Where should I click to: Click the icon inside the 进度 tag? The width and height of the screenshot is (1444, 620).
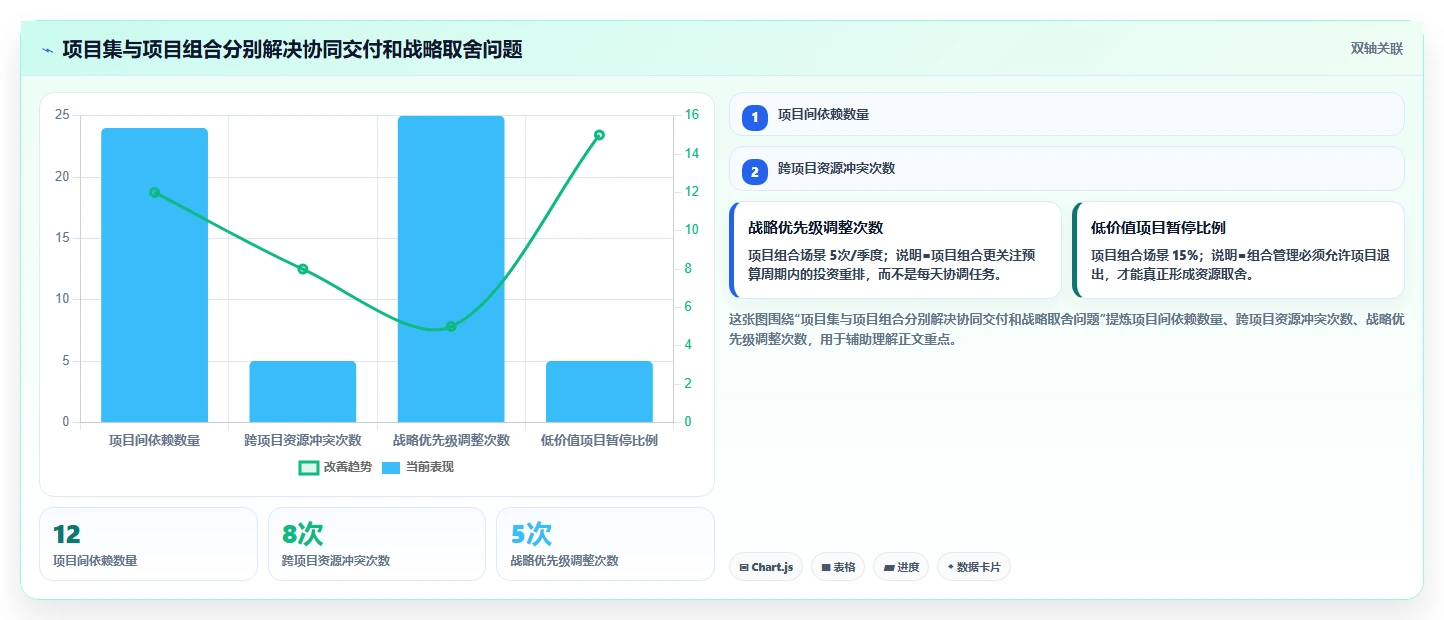click(x=889, y=568)
